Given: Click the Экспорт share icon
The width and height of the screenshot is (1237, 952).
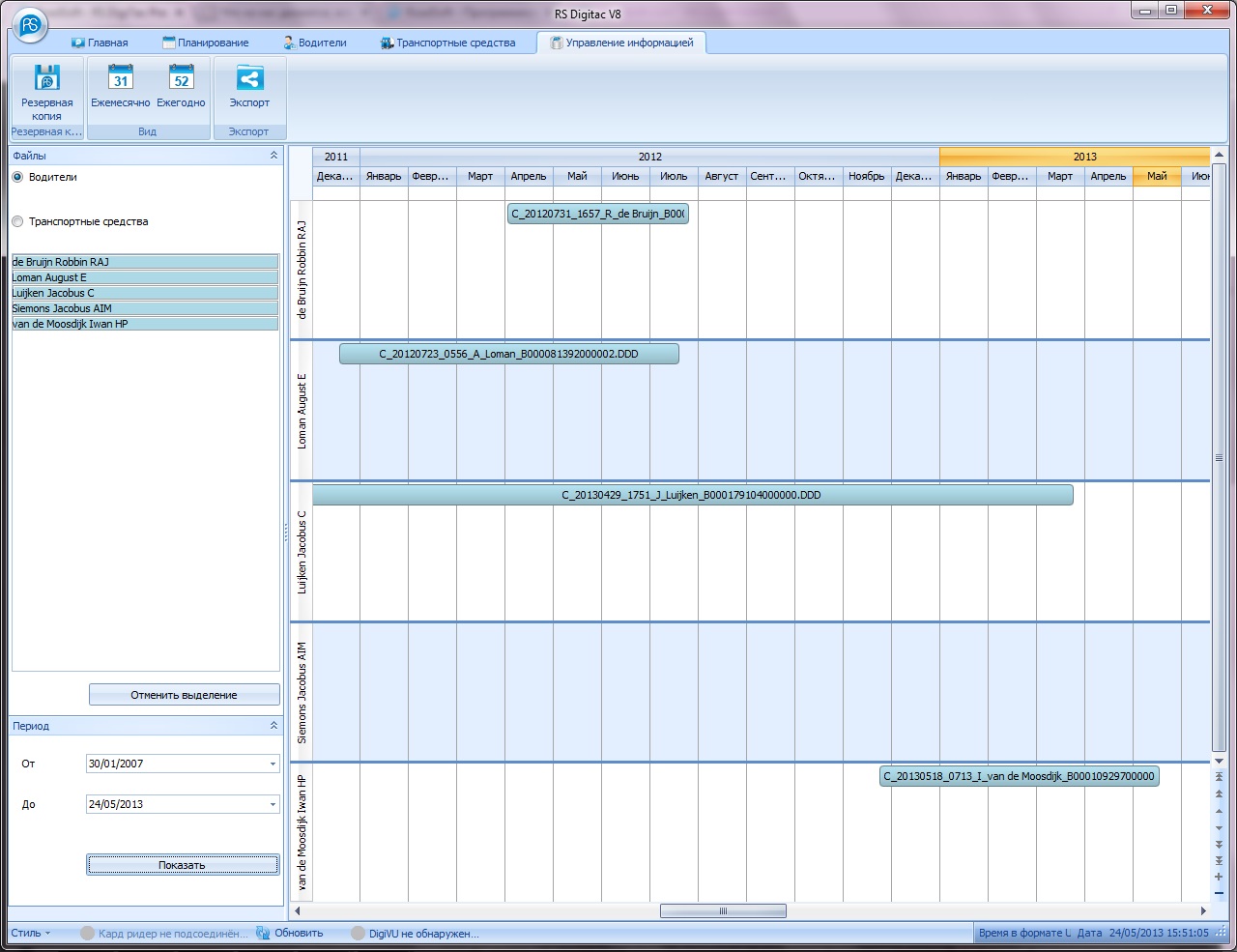Looking at the screenshot, I should [x=249, y=77].
